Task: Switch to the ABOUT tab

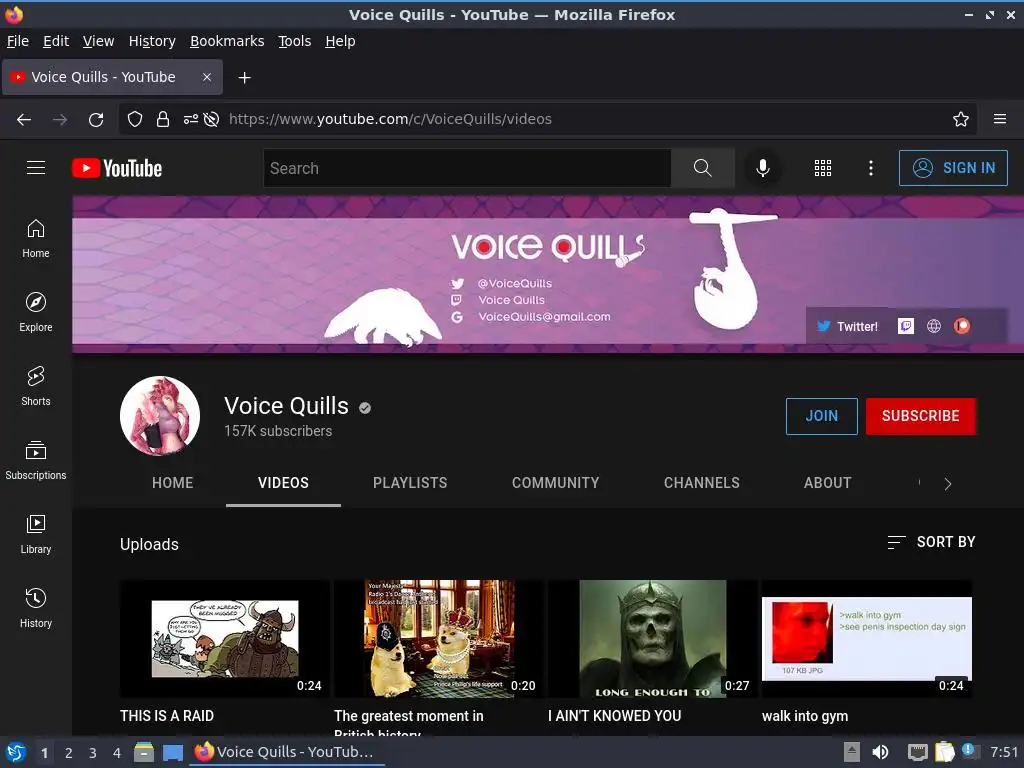Action: (x=827, y=483)
